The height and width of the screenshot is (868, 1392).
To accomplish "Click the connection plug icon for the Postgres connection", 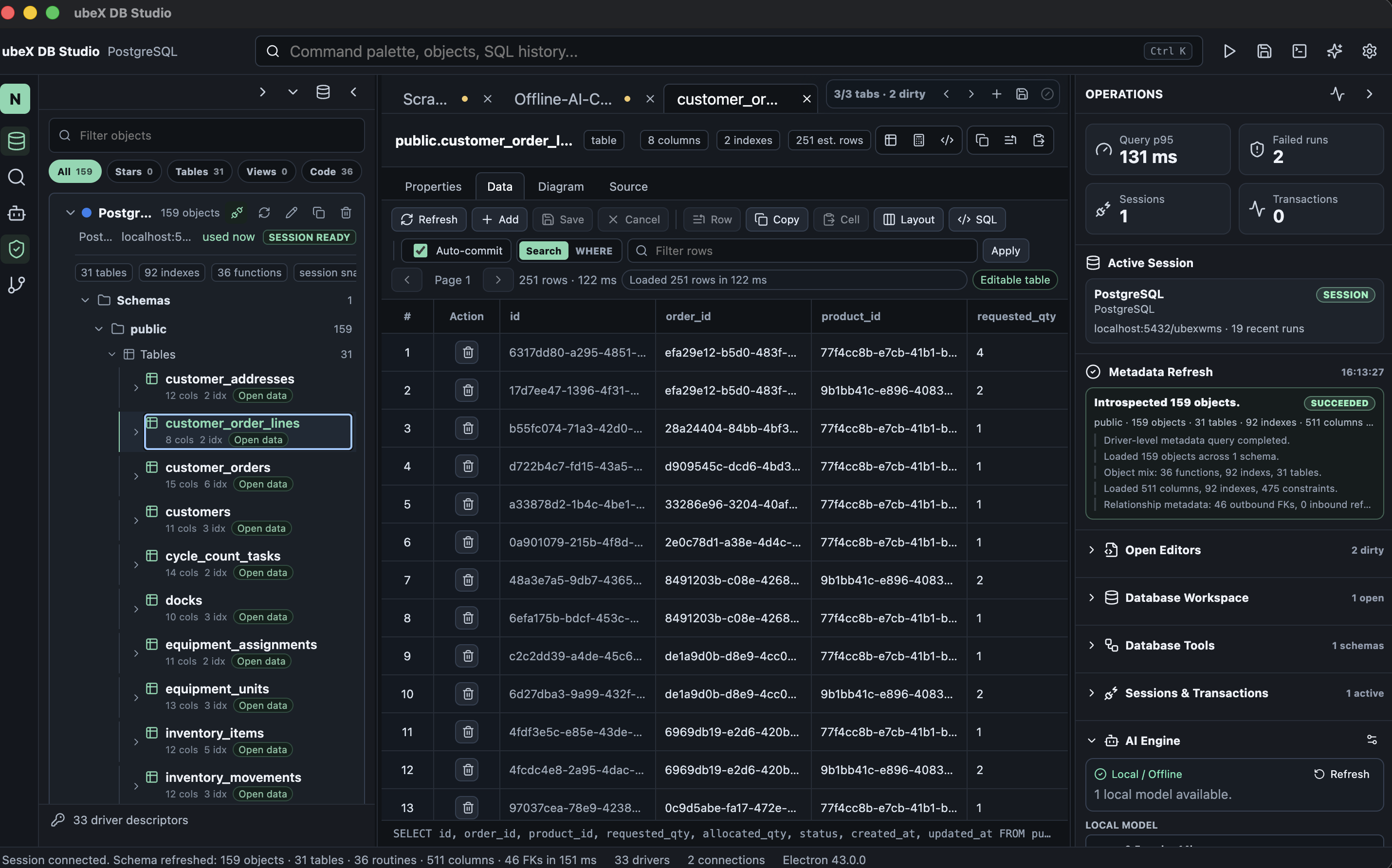I will [237, 213].
